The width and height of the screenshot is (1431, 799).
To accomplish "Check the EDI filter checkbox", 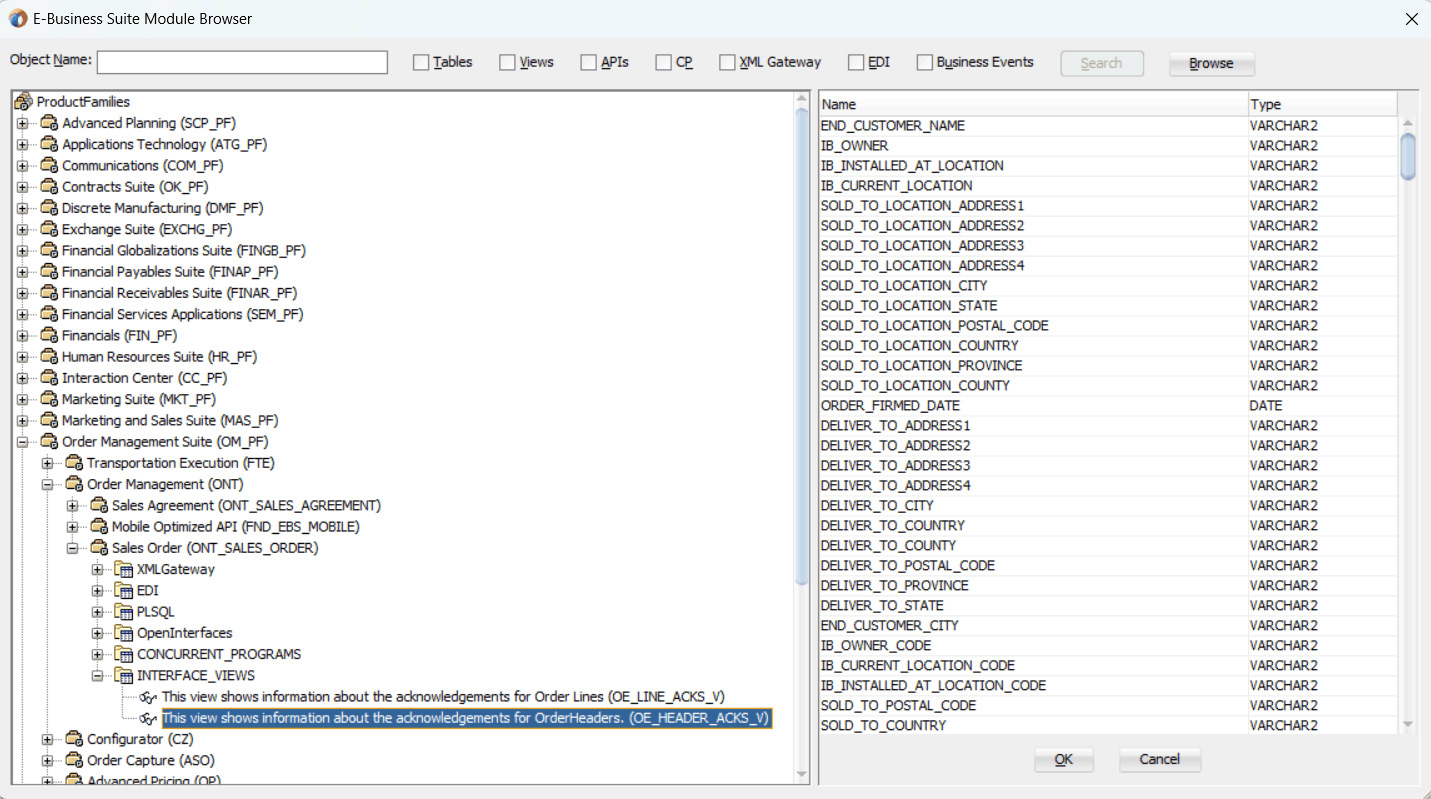I will coord(856,62).
